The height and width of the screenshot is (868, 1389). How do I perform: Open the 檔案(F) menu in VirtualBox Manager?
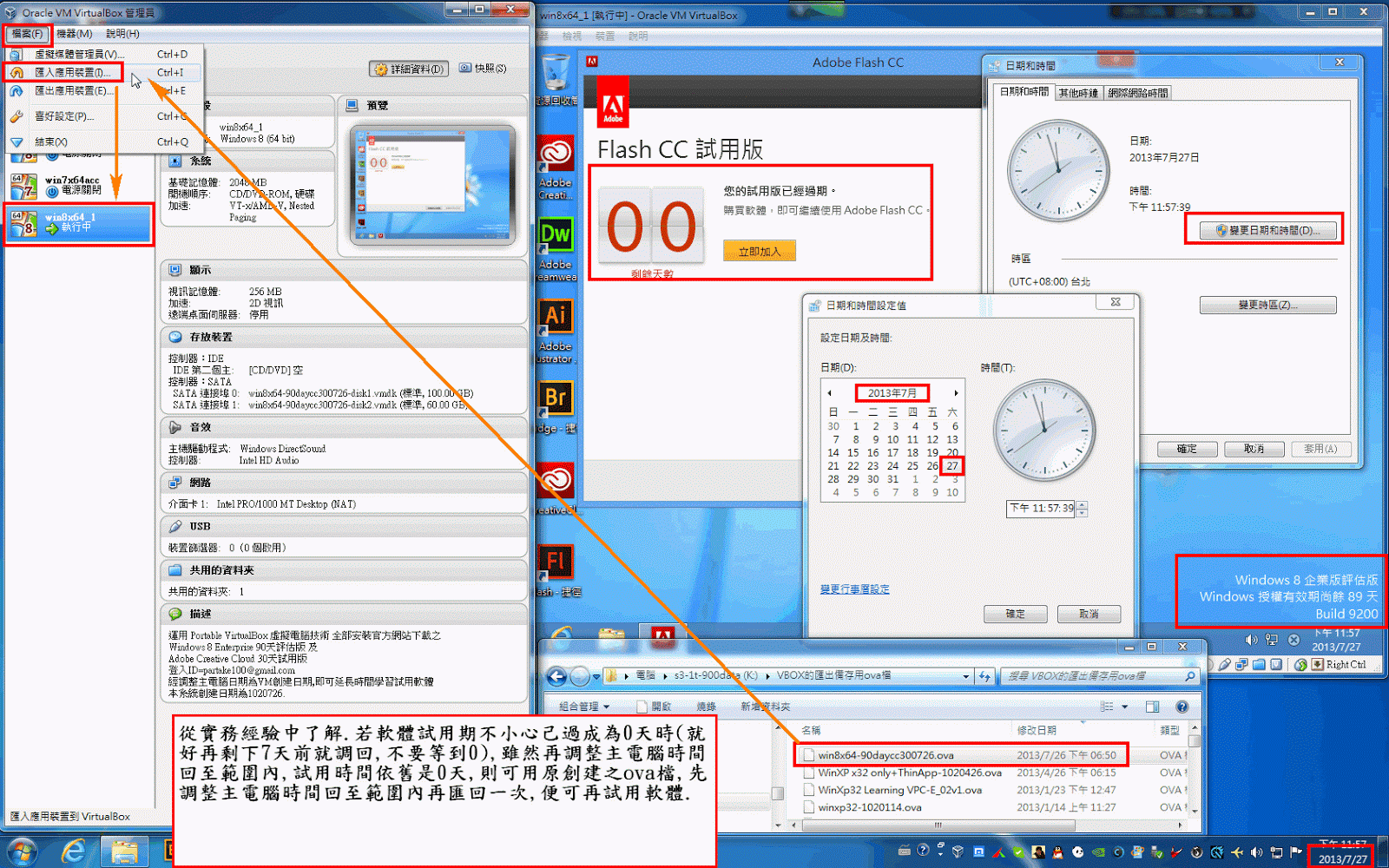pyautogui.click(x=27, y=34)
